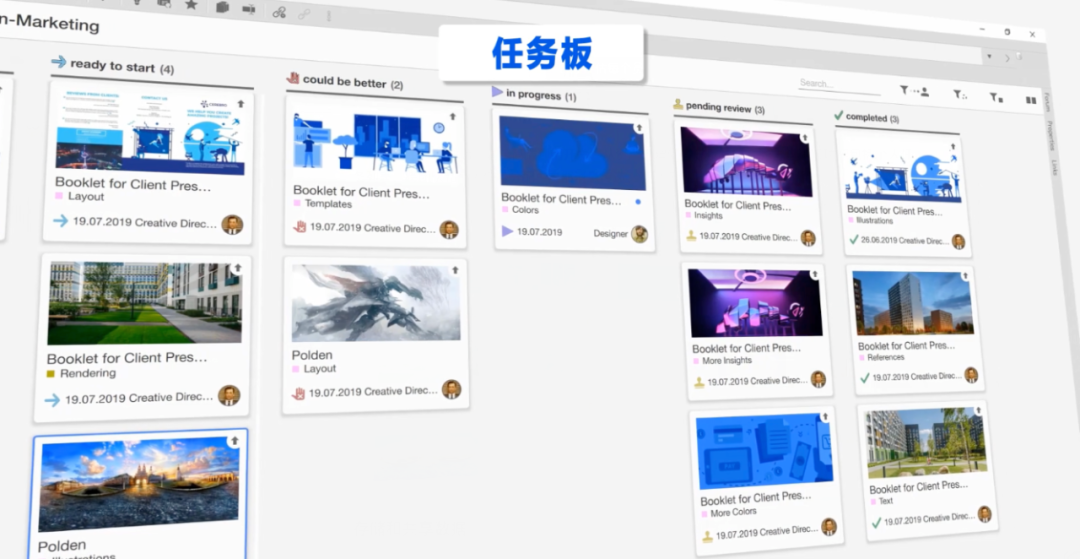
Task: Open the filter-by-user icon
Action: coord(914,91)
